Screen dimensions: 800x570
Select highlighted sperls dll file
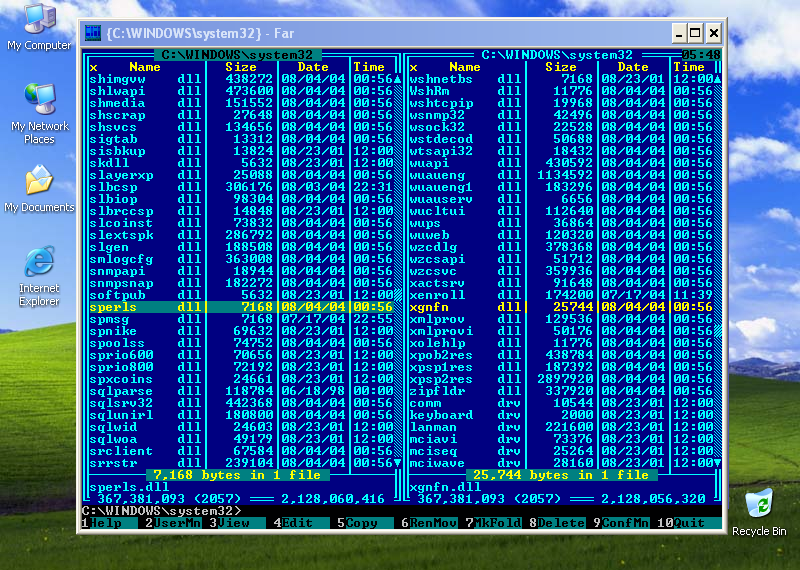[241, 307]
